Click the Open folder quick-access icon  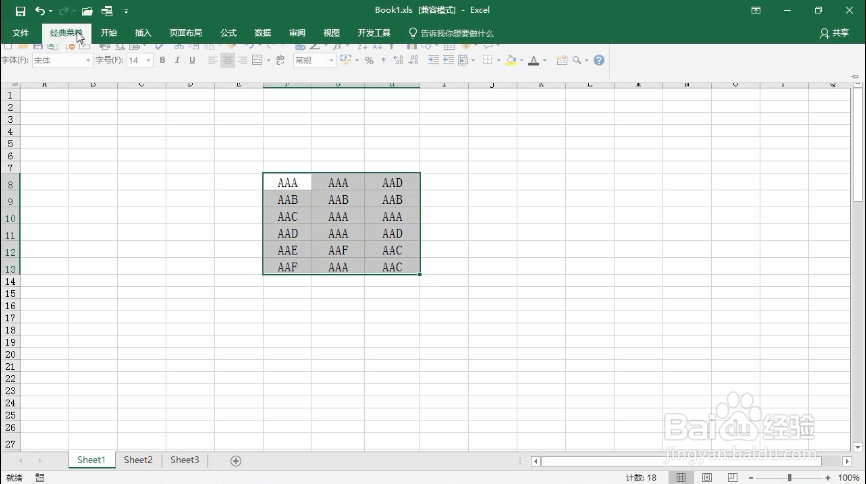coord(87,10)
